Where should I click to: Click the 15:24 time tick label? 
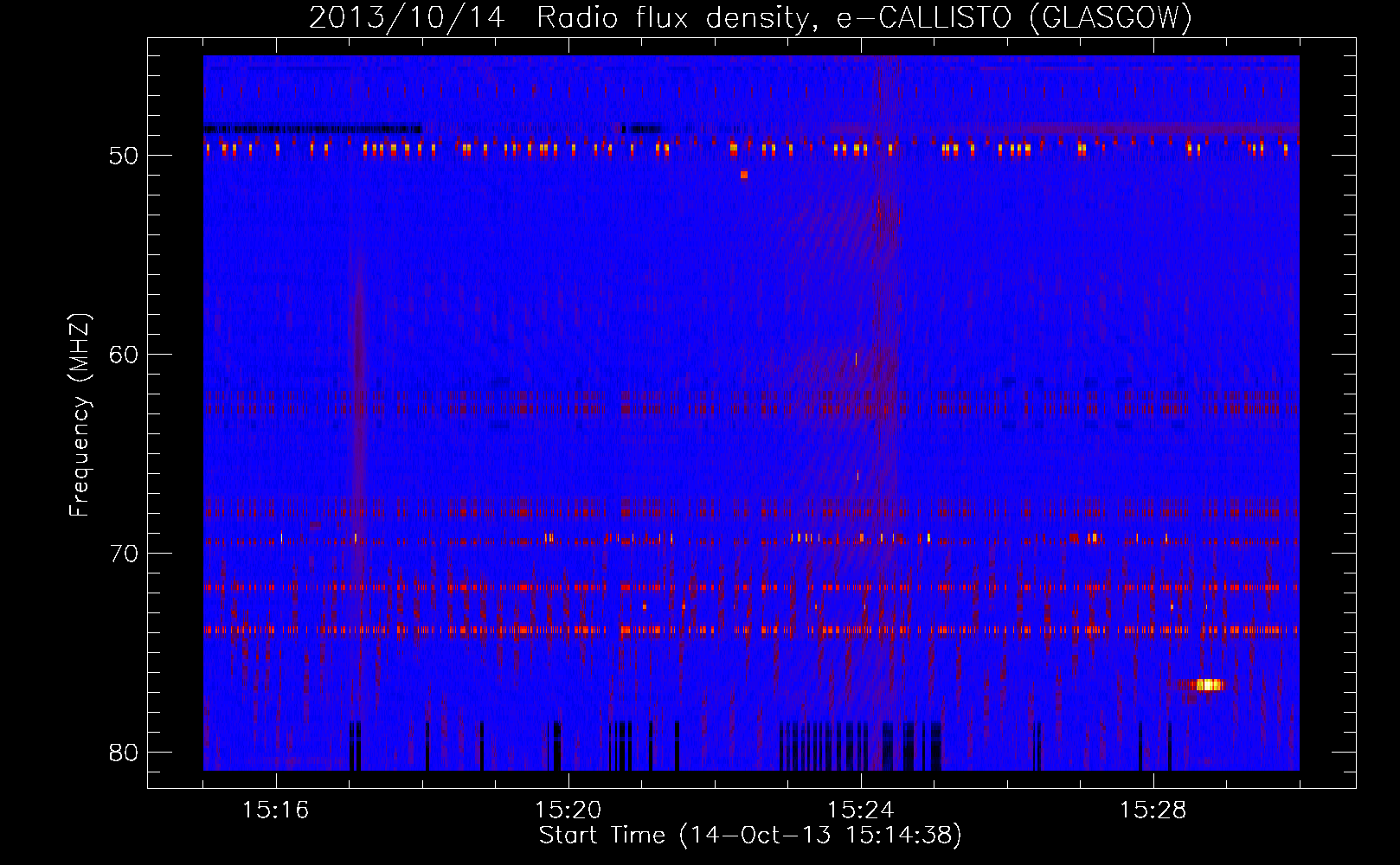(x=860, y=811)
